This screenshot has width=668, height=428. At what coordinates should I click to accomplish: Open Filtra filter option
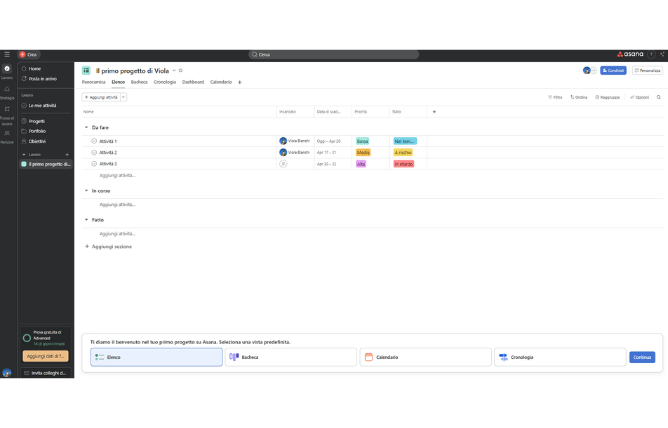(x=555, y=97)
